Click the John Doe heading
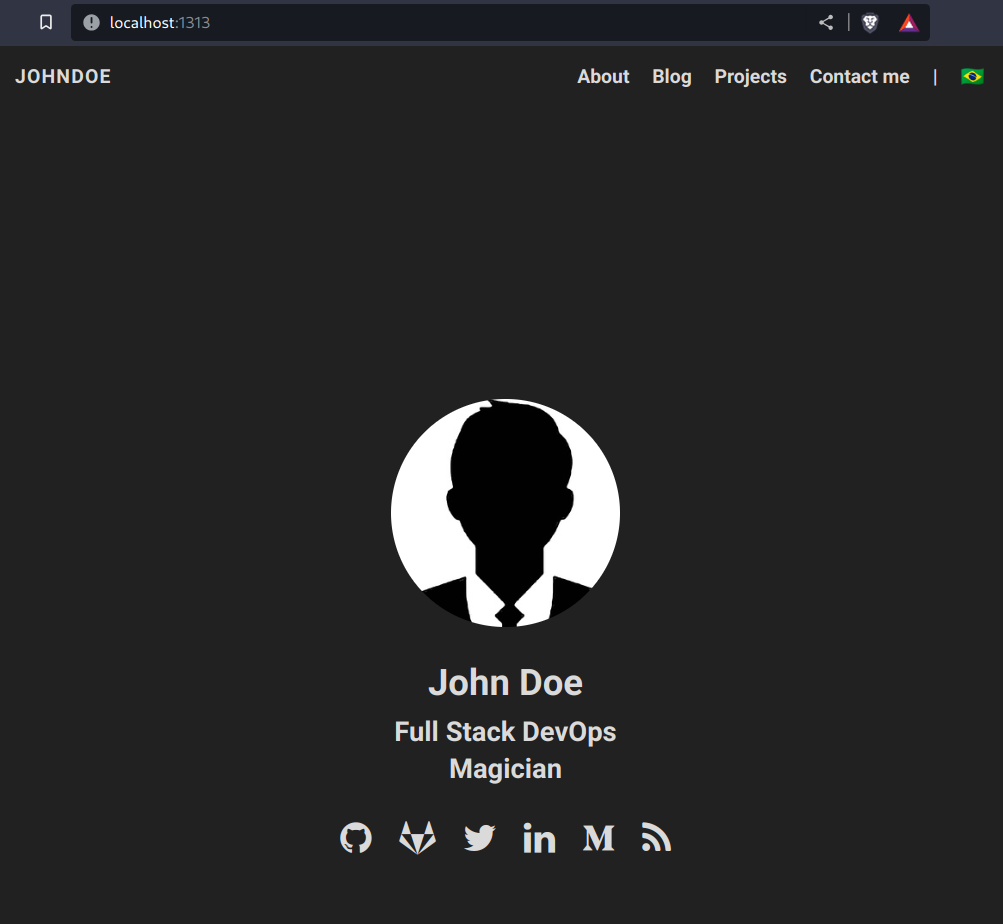1003x924 pixels. pos(505,682)
